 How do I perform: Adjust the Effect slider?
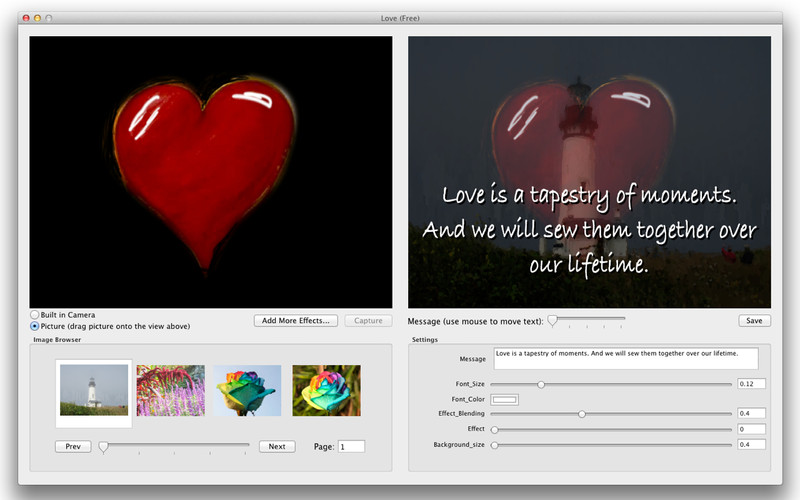(x=611, y=430)
